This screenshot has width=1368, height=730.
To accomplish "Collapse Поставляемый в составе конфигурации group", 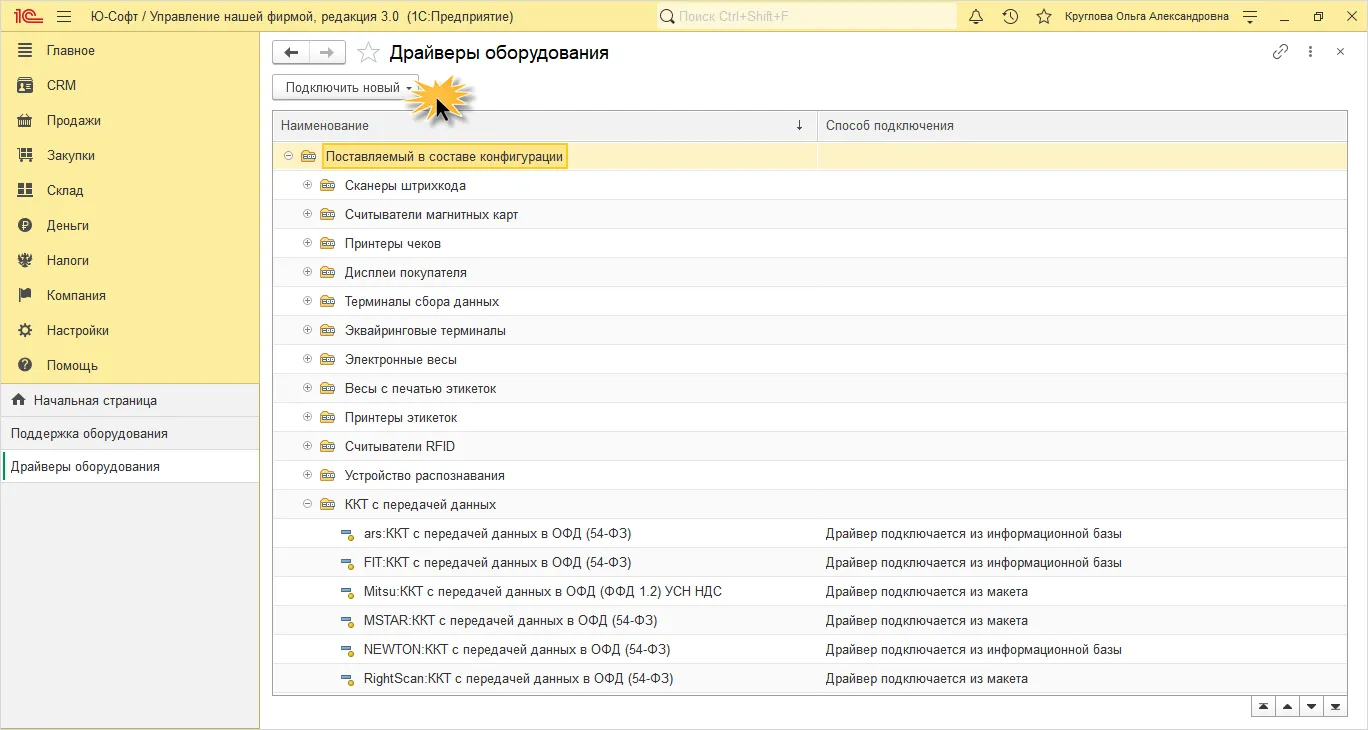I will [x=288, y=156].
